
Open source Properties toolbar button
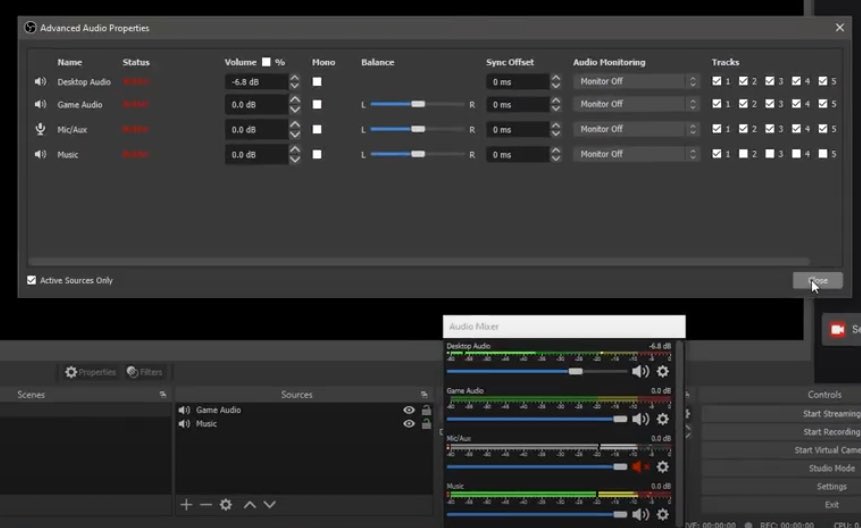coord(91,372)
